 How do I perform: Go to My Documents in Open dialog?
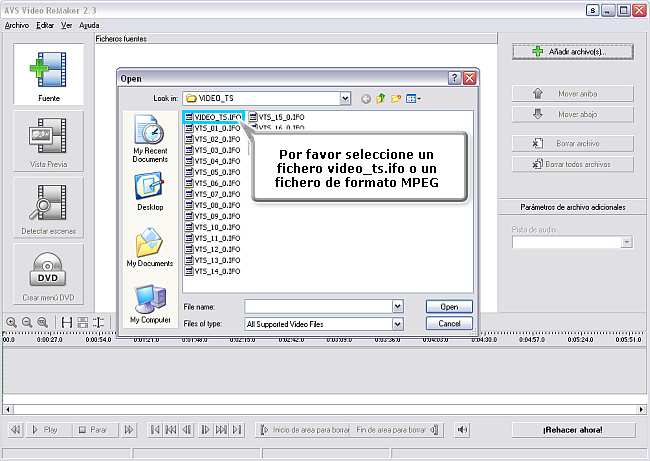click(150, 247)
